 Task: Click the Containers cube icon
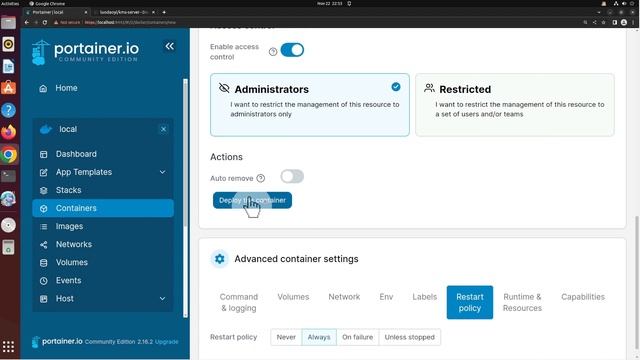[x=43, y=208]
